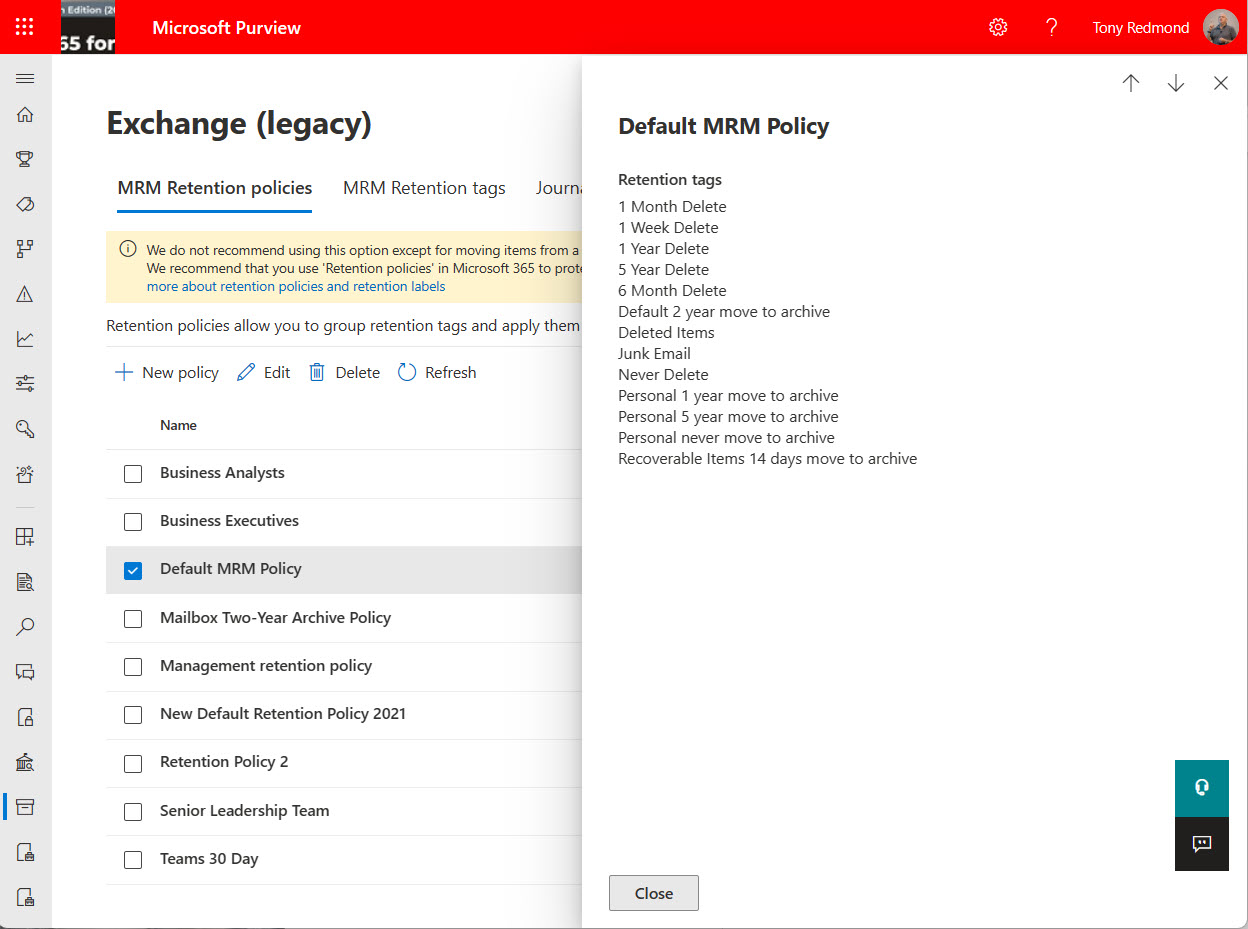Open Tony Redmond's account avatar

1220,27
